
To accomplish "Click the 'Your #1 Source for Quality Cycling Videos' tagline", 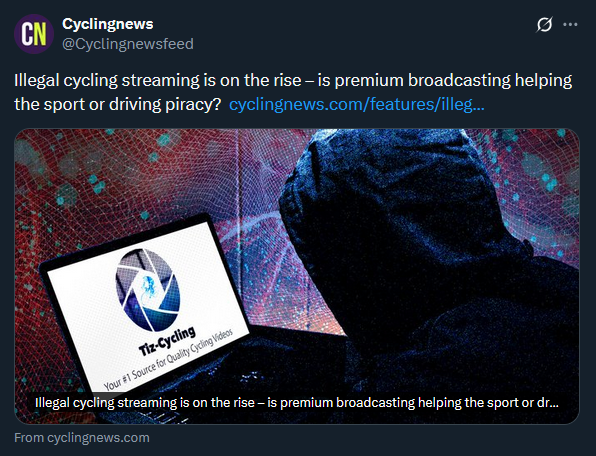I will (x=168, y=360).
